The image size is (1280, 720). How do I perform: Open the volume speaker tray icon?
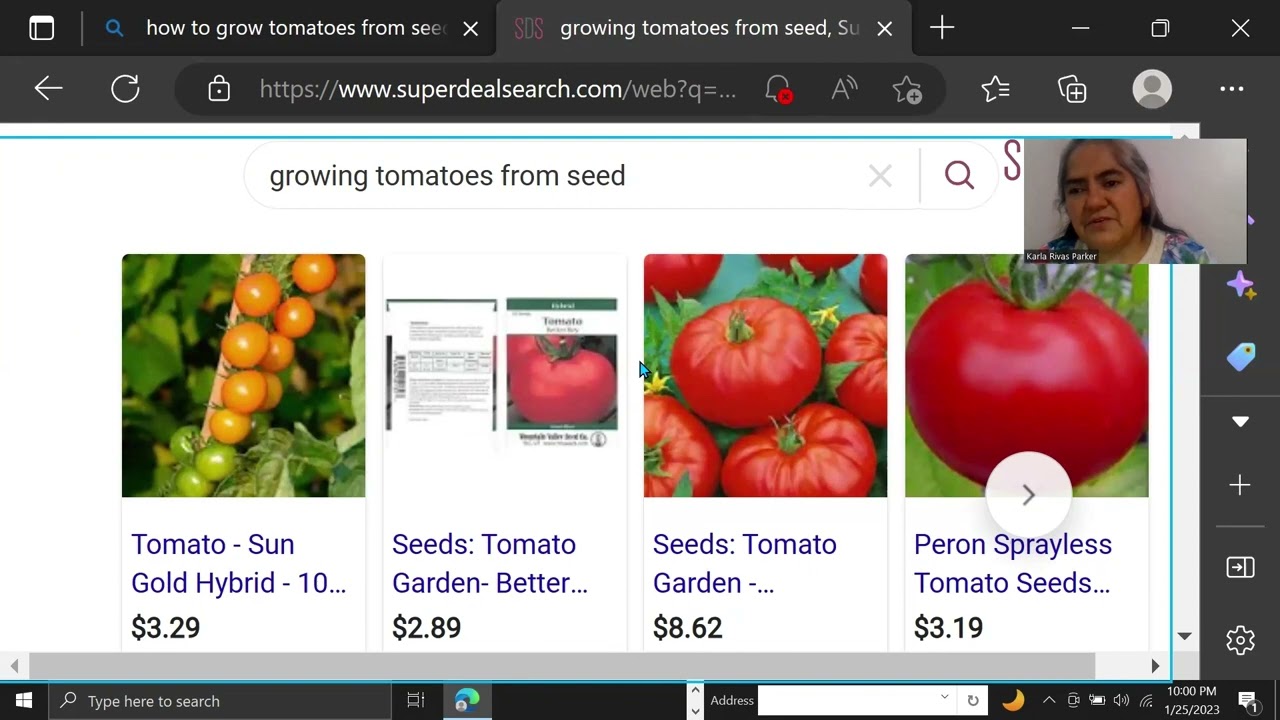click(1121, 700)
